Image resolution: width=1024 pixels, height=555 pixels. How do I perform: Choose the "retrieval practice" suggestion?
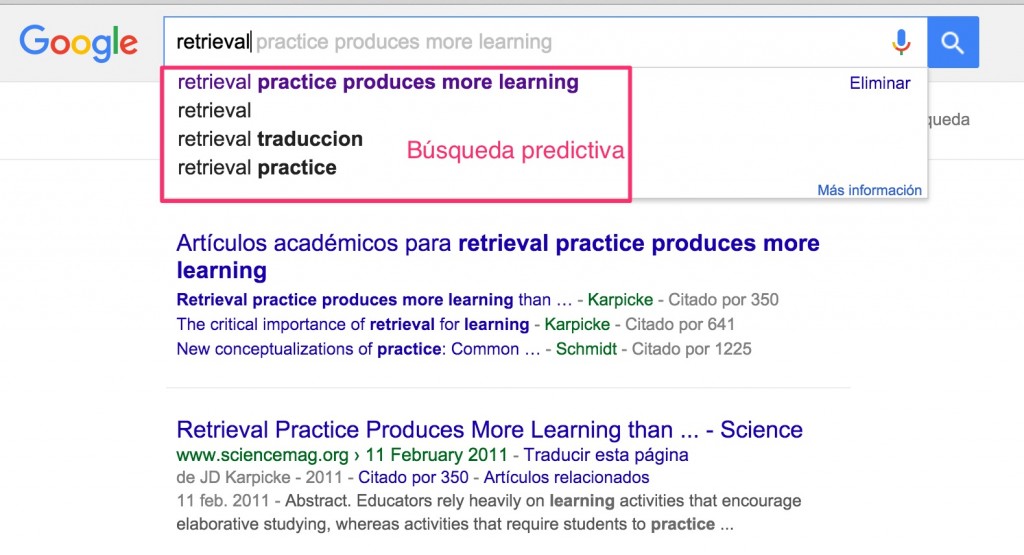[x=257, y=167]
